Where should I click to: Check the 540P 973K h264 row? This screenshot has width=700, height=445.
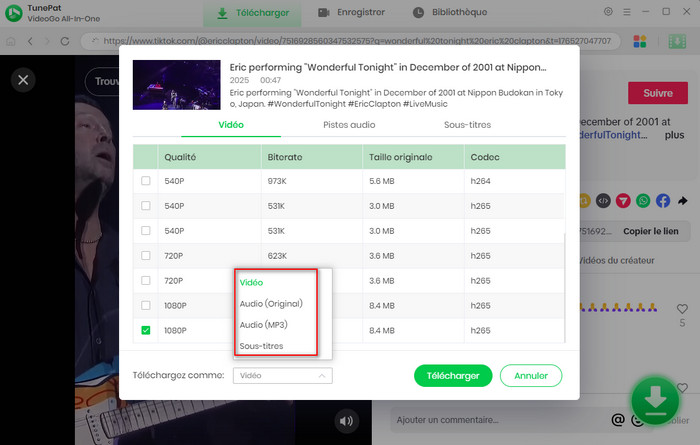pyautogui.click(x=147, y=181)
